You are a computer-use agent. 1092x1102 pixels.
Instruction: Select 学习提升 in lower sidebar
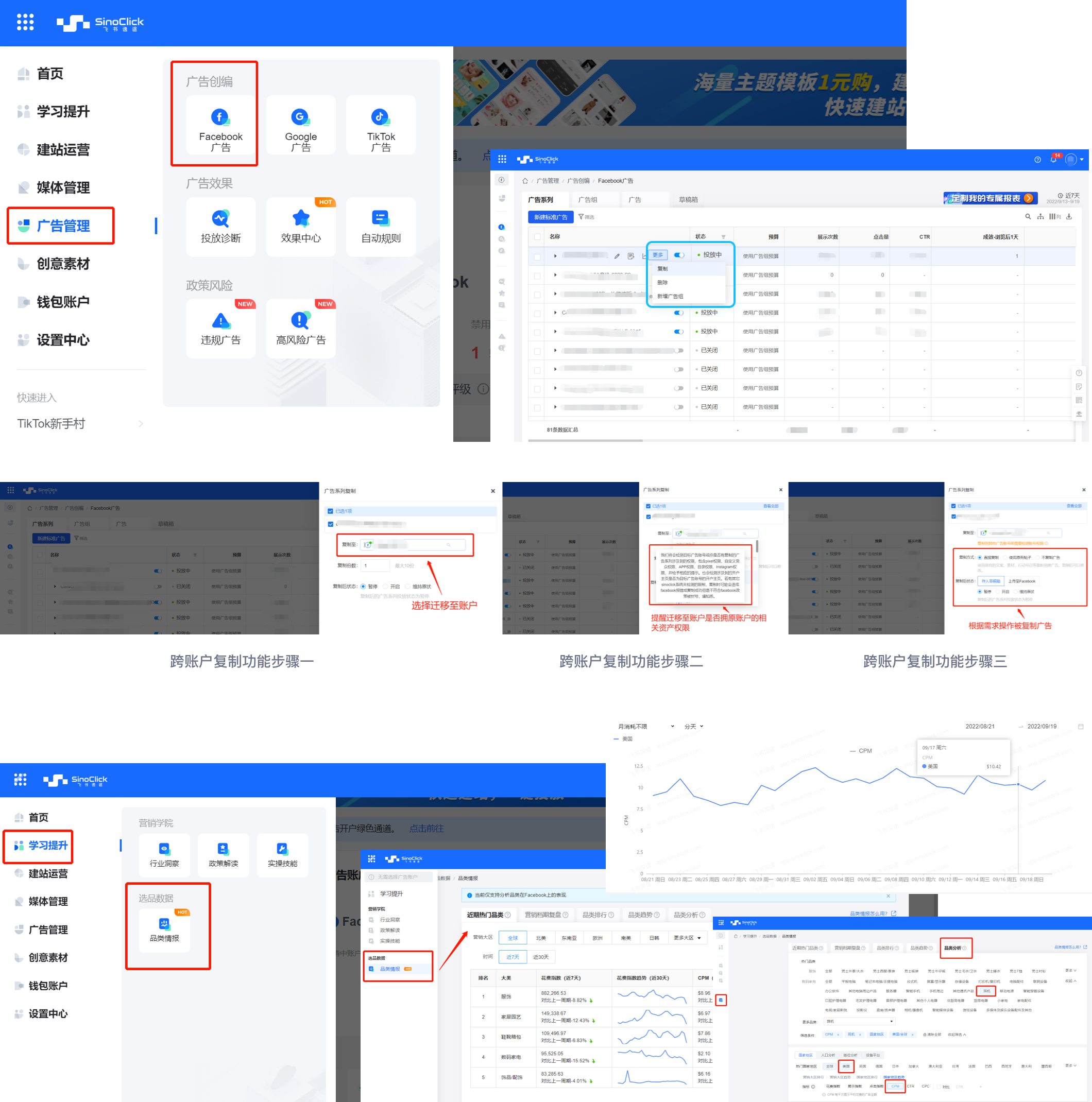(x=38, y=846)
